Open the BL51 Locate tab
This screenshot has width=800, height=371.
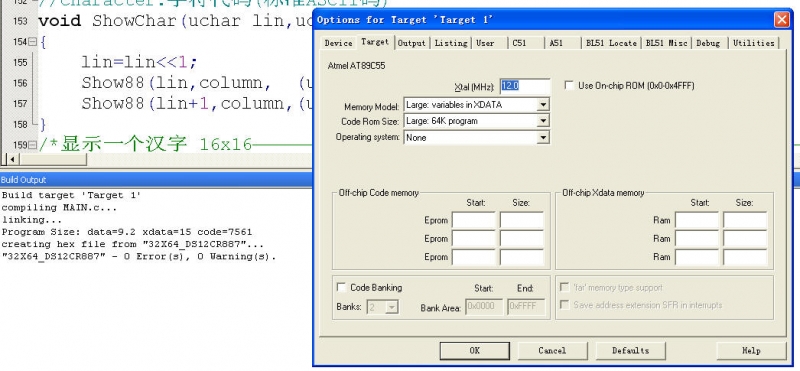[611, 43]
